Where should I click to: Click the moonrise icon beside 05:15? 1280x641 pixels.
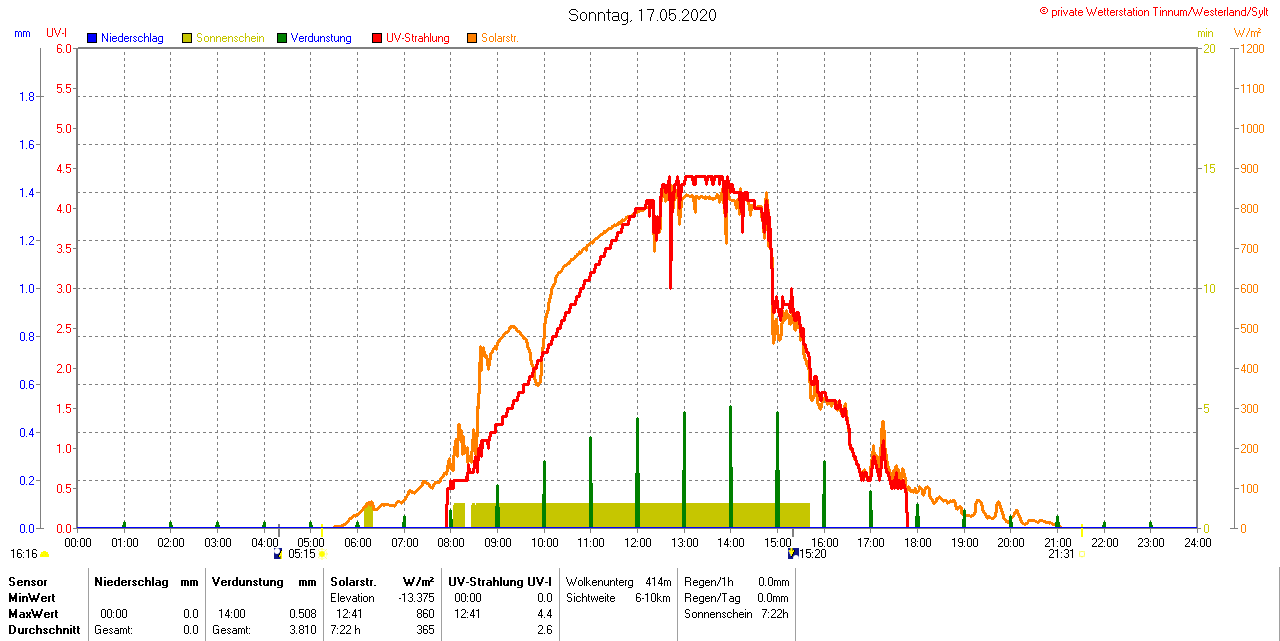pyautogui.click(x=278, y=553)
